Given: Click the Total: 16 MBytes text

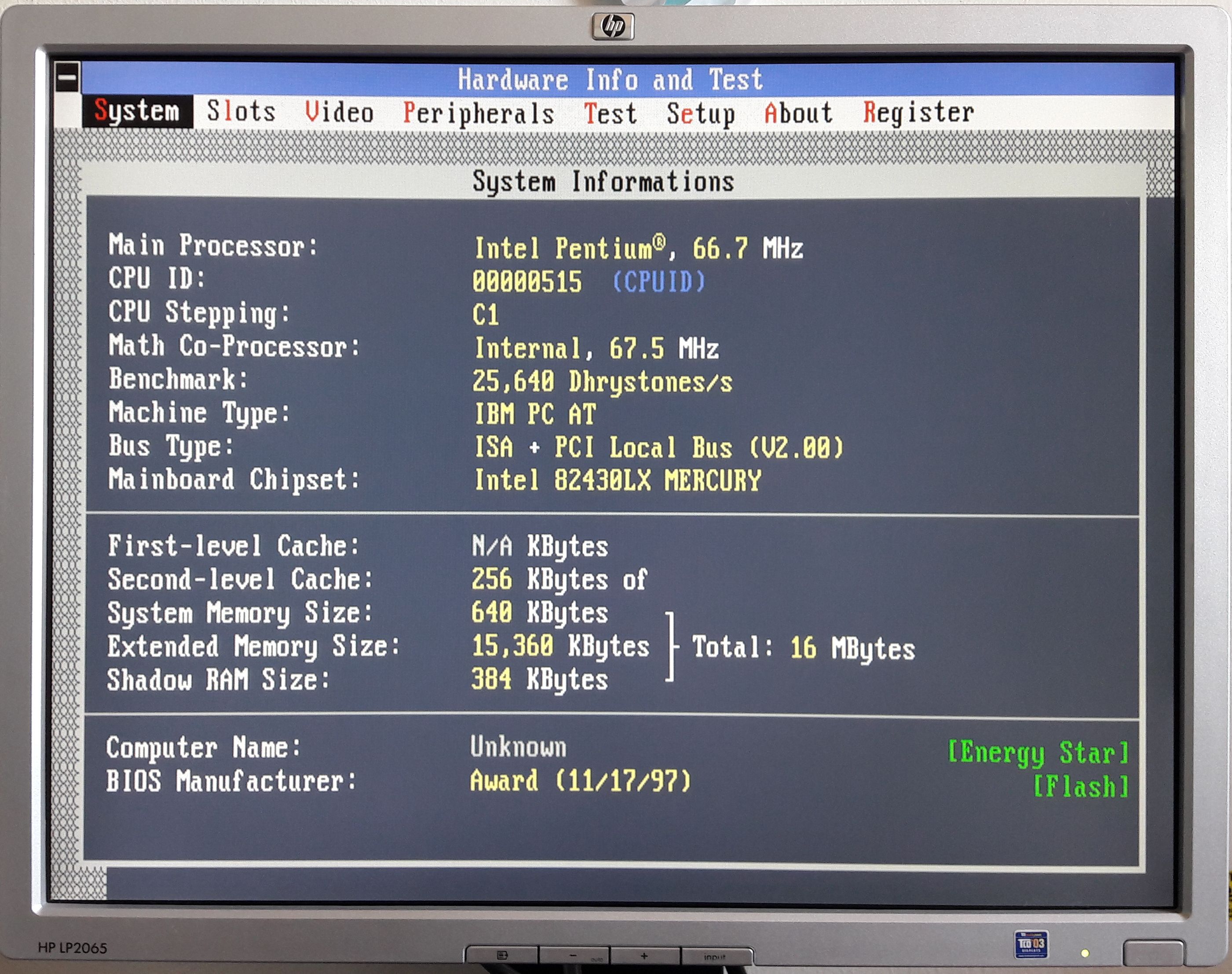Looking at the screenshot, I should pos(804,648).
